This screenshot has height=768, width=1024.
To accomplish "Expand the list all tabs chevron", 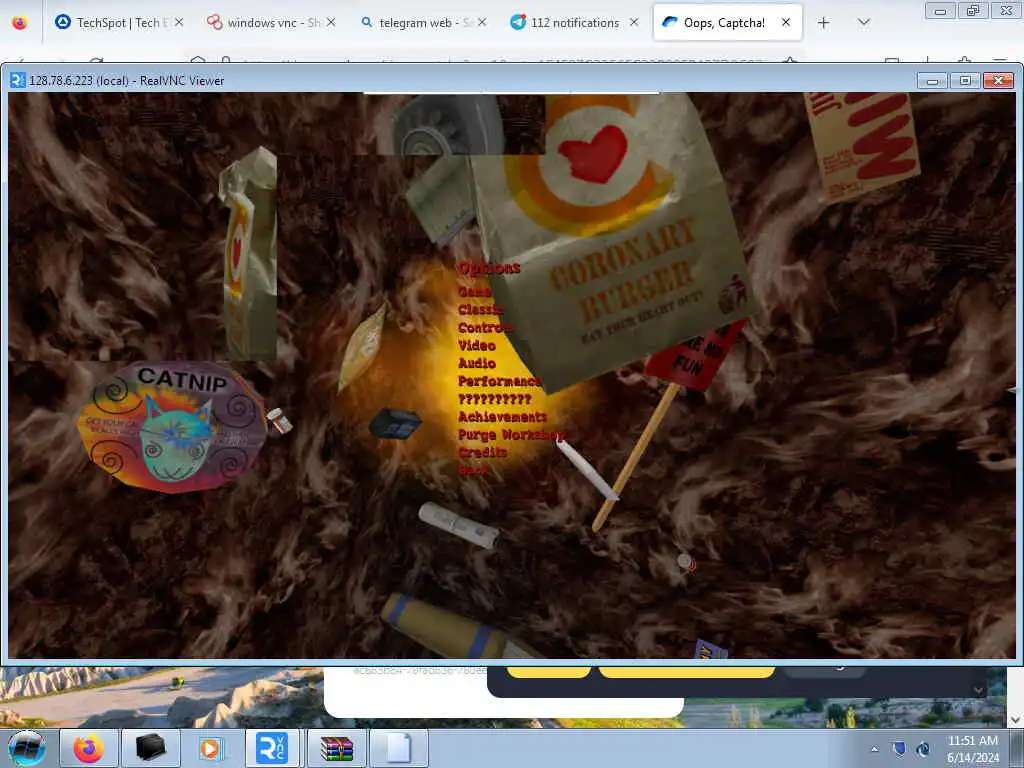I will pyautogui.click(x=863, y=23).
